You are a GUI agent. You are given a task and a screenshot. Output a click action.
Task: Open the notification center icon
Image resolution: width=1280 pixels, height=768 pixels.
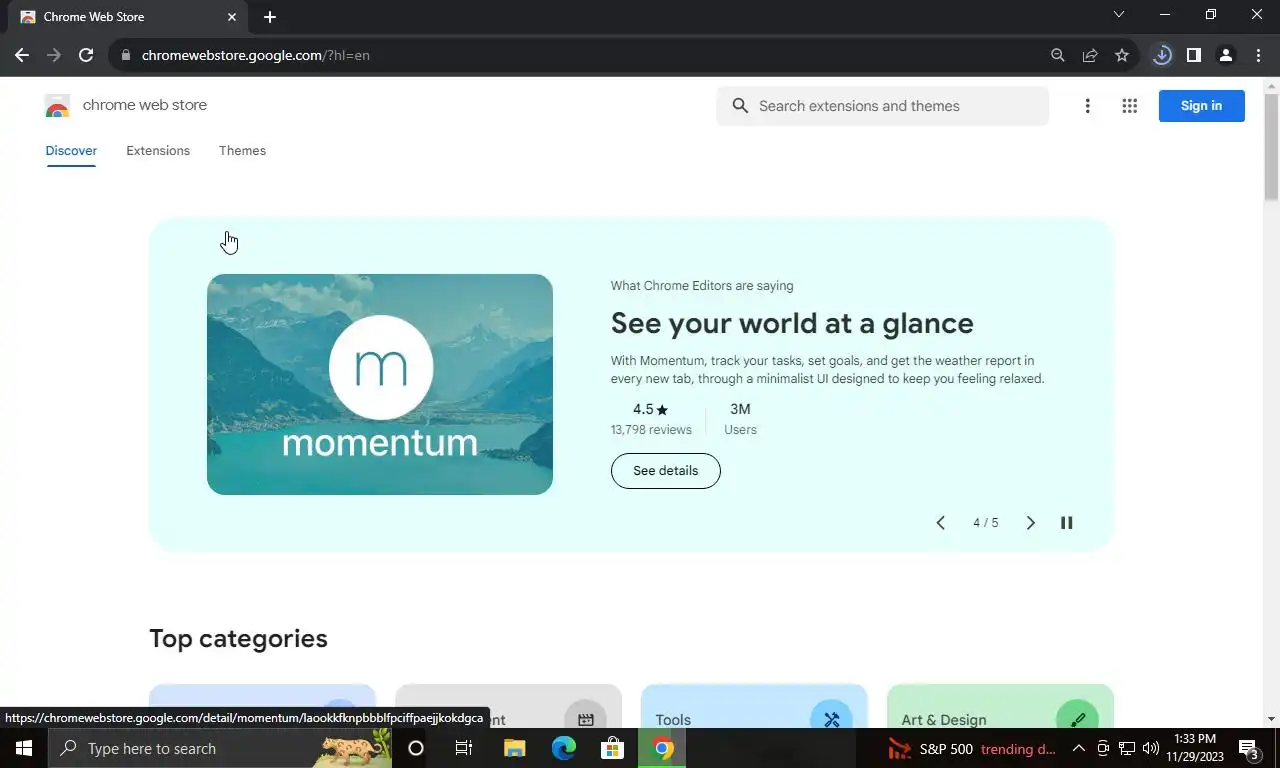1248,749
